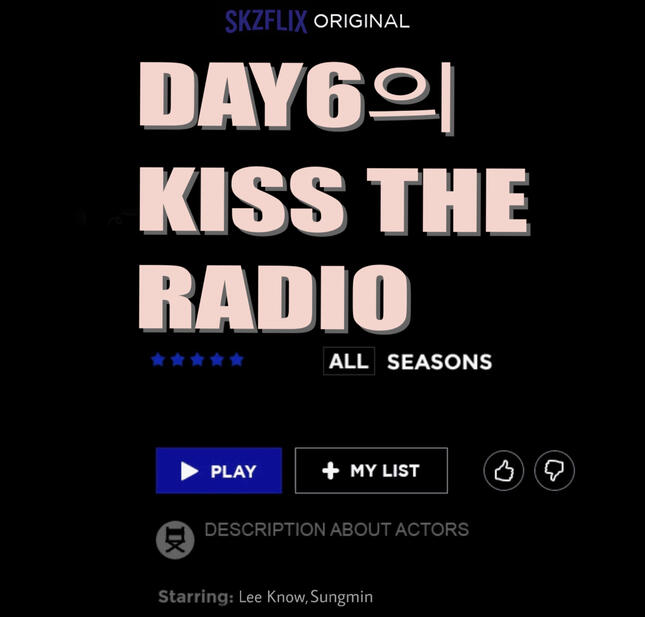This screenshot has width=645, height=617.
Task: Click the SKZFLIX logo
Action: pos(266,21)
